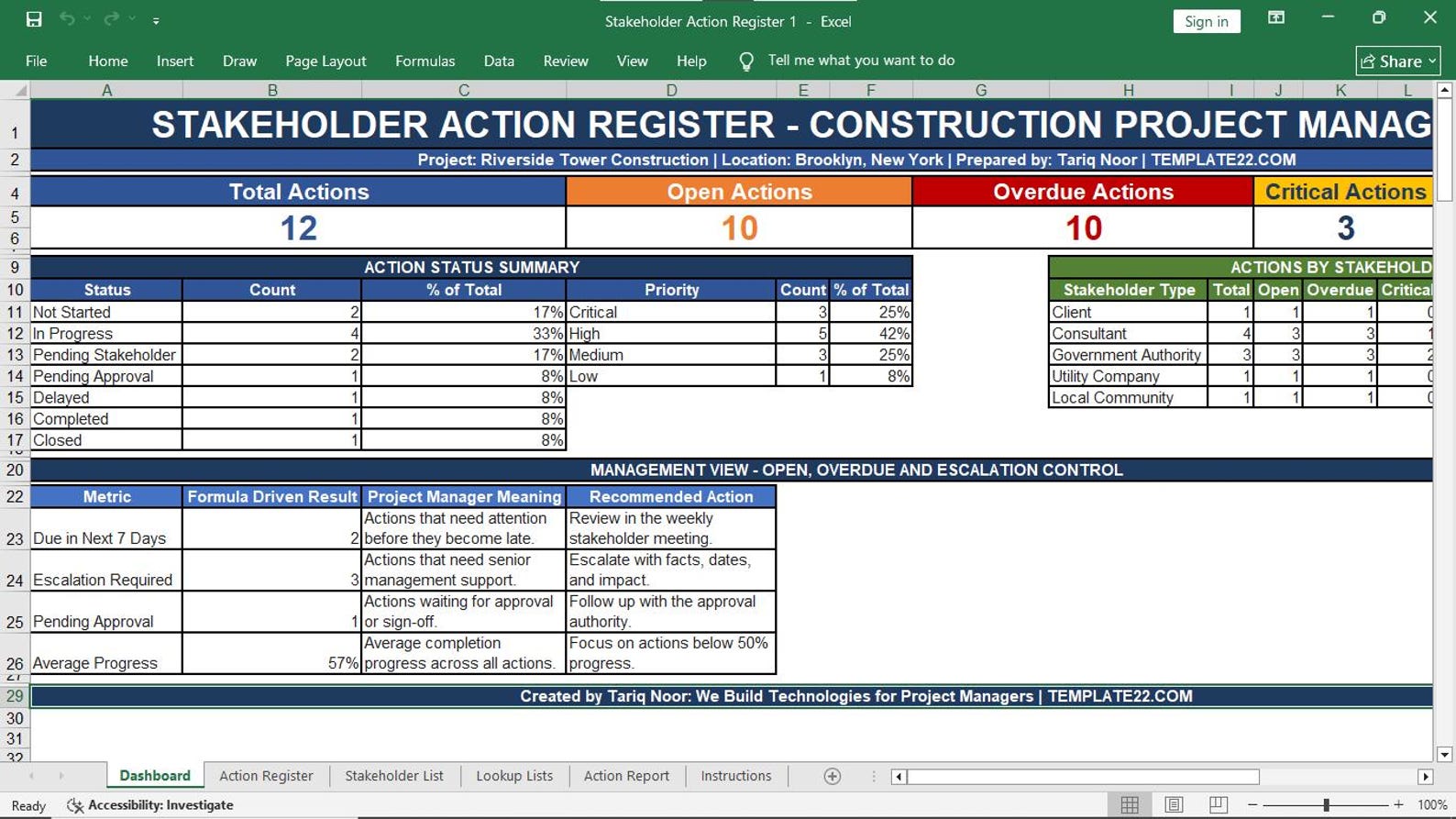Select the Escalation Required metric cell
Screen dimensions: 1456x819
(106, 570)
